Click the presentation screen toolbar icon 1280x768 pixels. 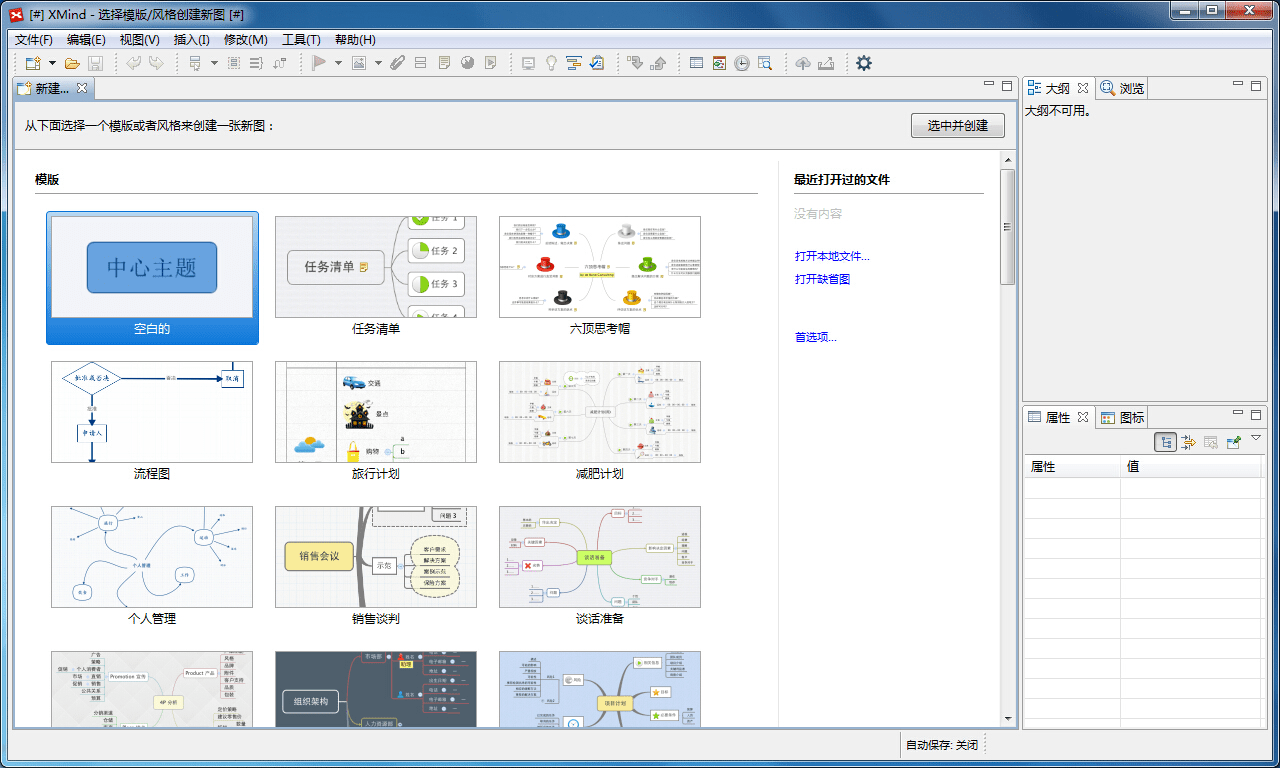coord(528,63)
